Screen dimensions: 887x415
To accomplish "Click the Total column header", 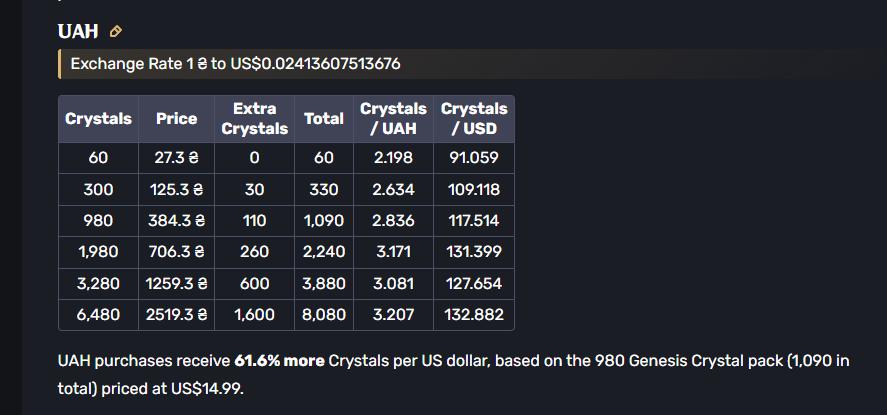I will pos(324,119).
